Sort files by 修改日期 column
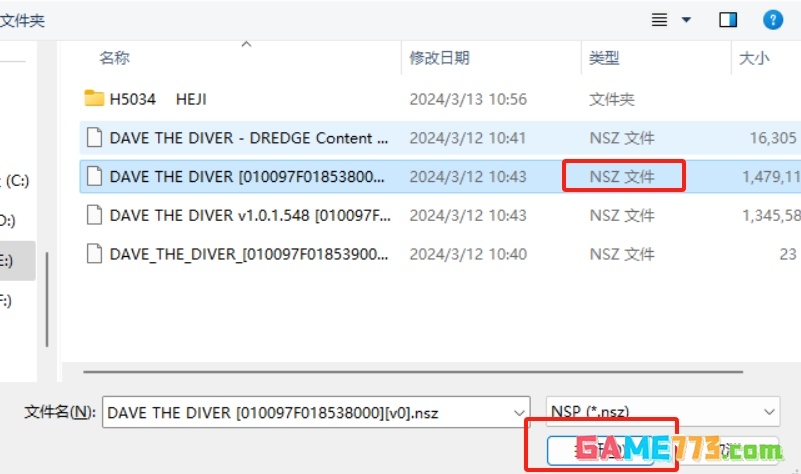This screenshot has height=474, width=801. [439, 58]
